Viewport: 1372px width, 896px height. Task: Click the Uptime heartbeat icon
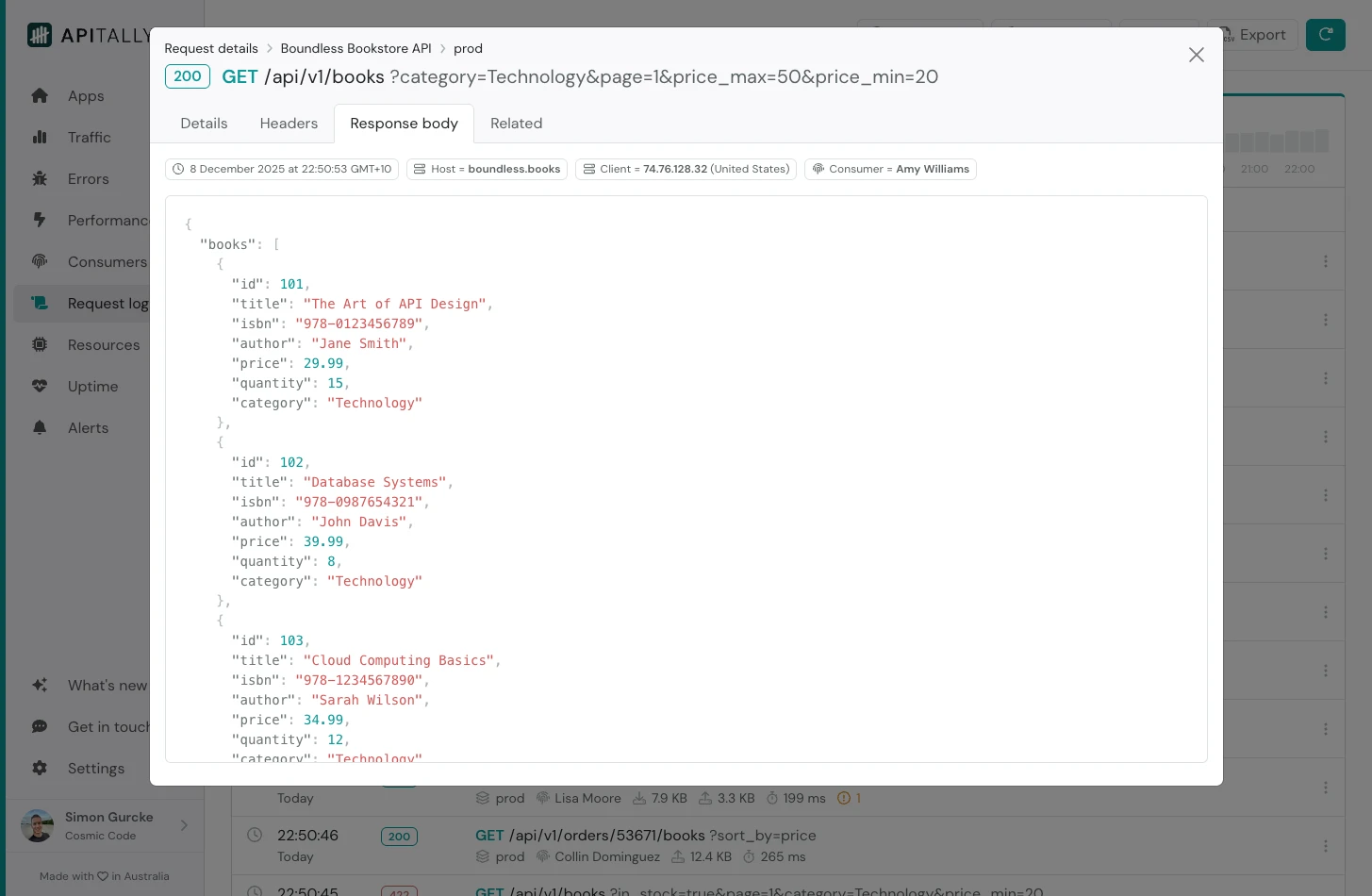click(x=40, y=387)
